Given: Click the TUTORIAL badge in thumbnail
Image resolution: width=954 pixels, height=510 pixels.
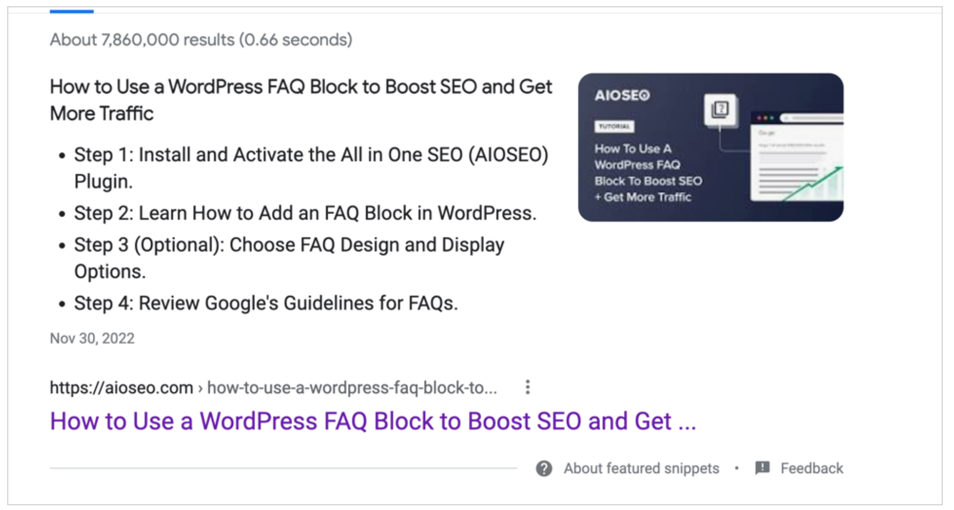Looking at the screenshot, I should coord(614,127).
